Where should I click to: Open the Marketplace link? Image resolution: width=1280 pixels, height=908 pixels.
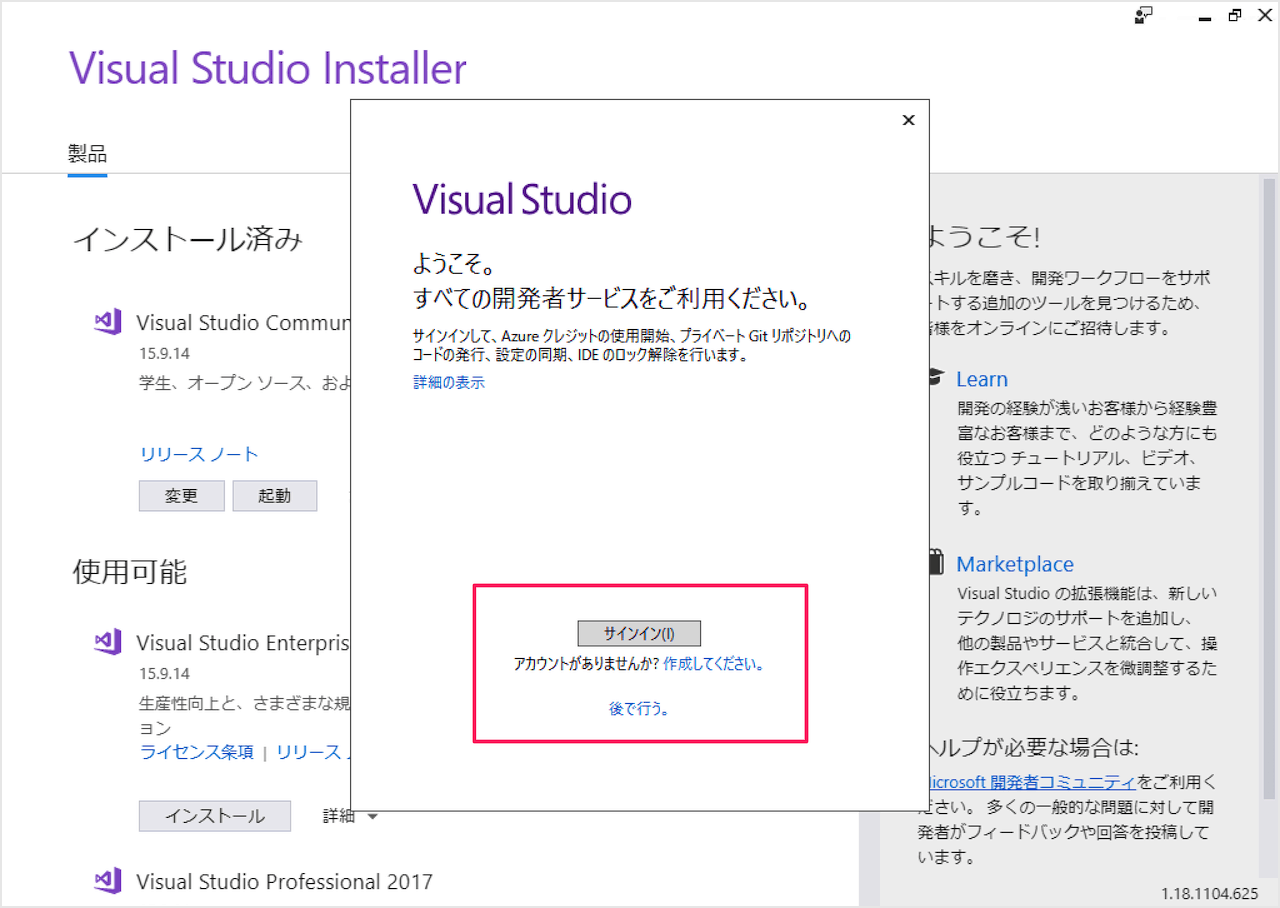coord(1015,564)
